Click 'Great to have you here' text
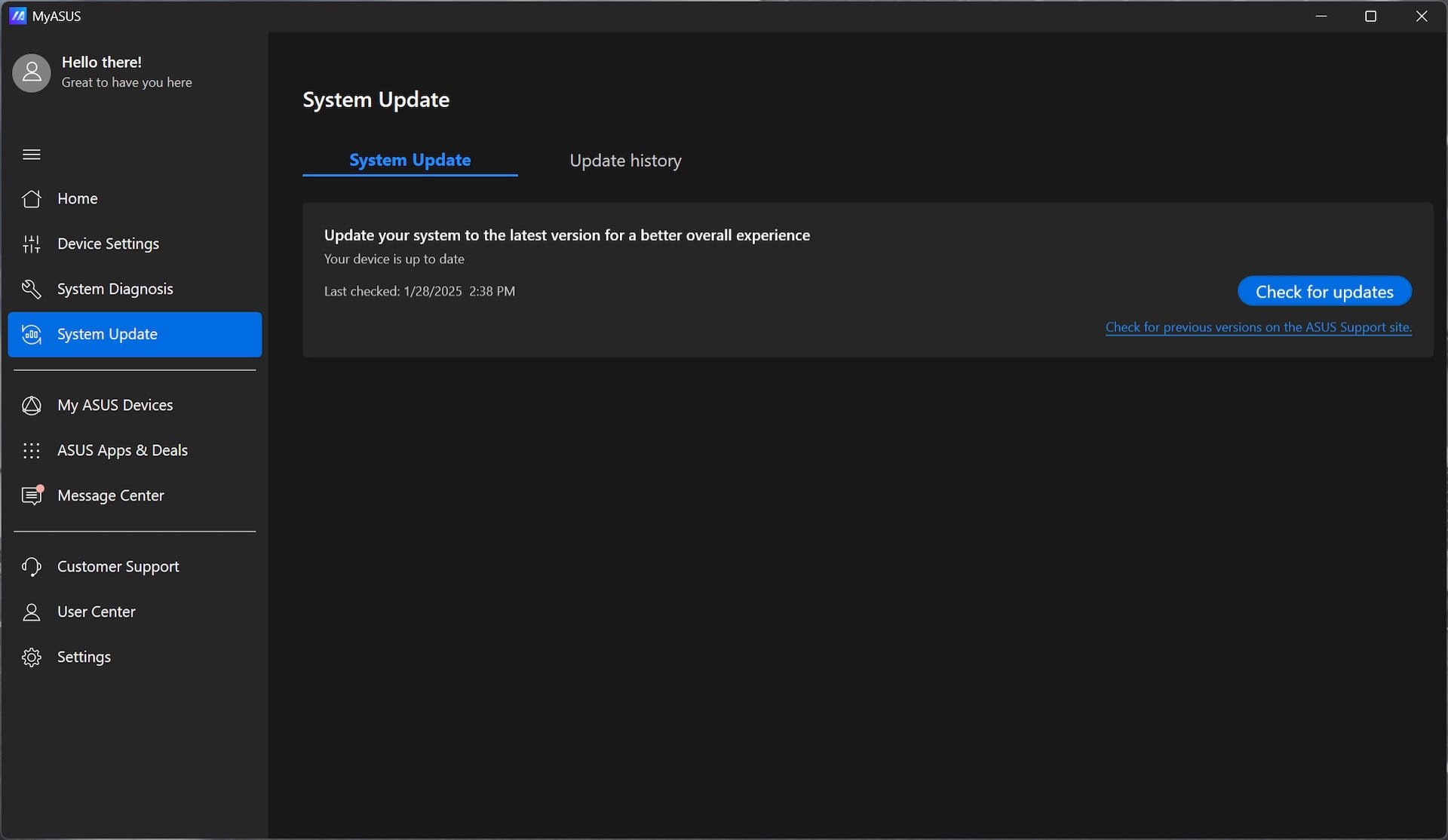 pos(127,82)
